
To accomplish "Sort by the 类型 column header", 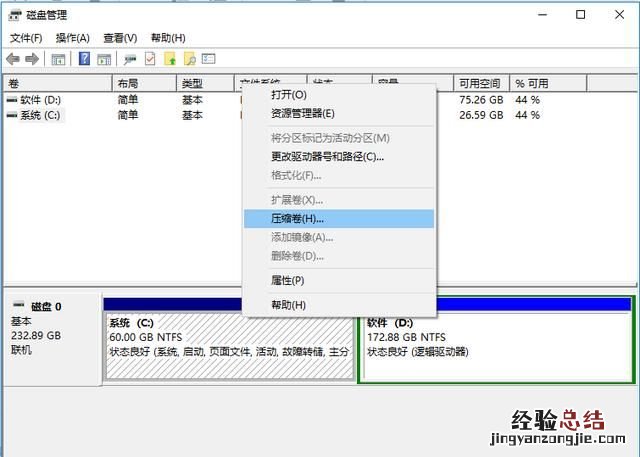I will pos(205,84).
